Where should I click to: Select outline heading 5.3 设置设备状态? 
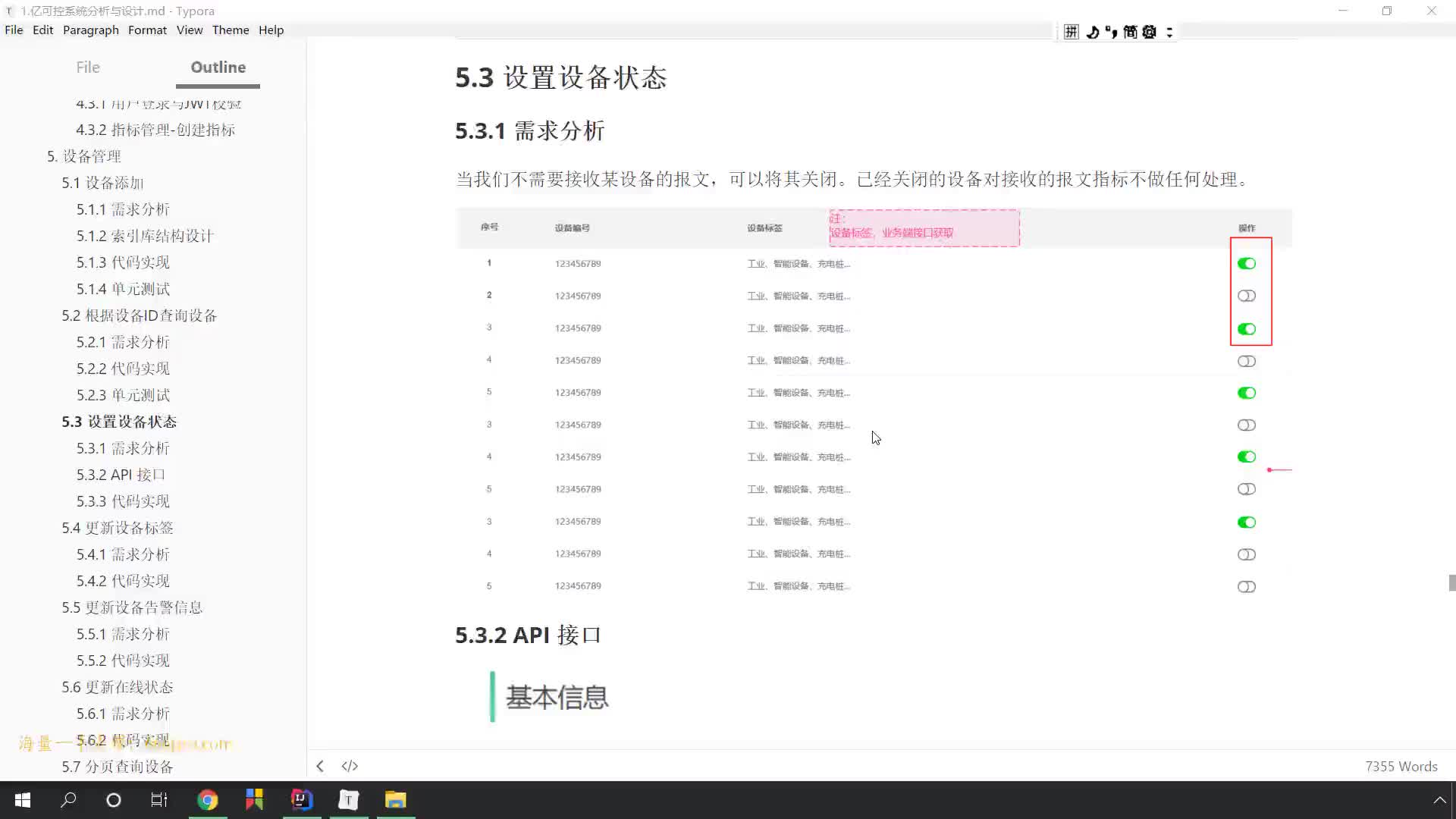[119, 422]
